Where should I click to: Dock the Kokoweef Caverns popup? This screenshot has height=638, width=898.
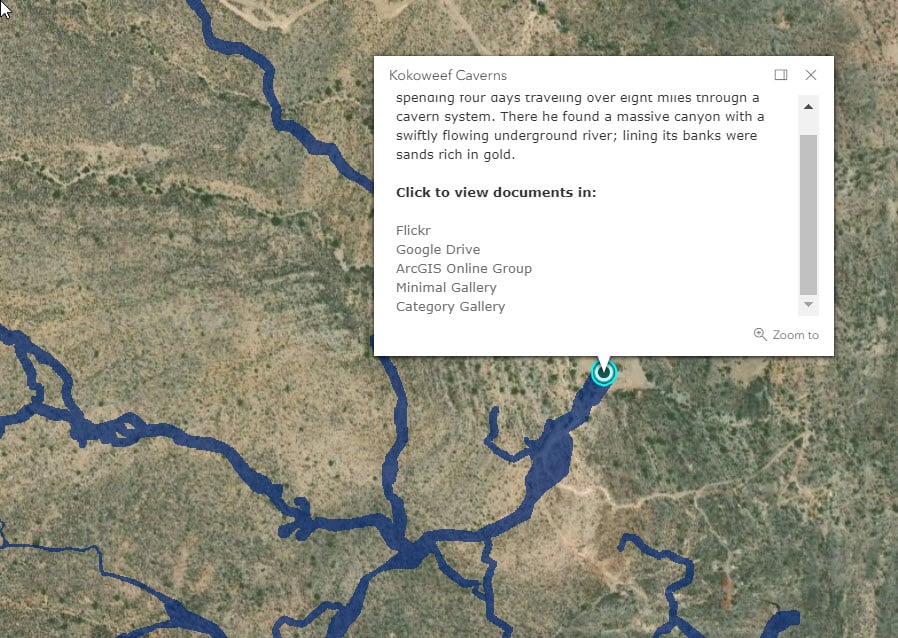pyautogui.click(x=781, y=75)
